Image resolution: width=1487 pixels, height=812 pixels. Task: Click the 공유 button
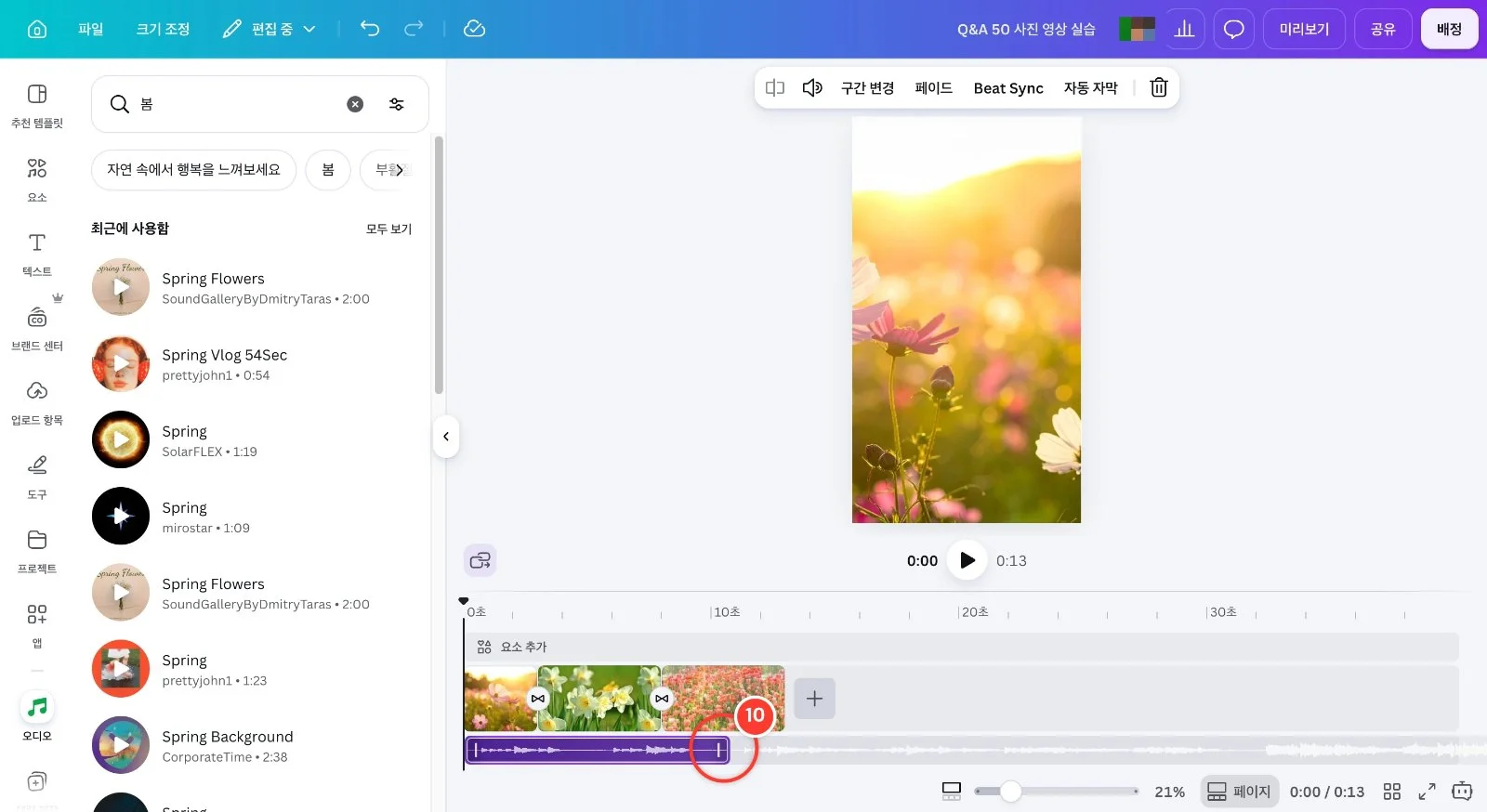tap(1383, 29)
